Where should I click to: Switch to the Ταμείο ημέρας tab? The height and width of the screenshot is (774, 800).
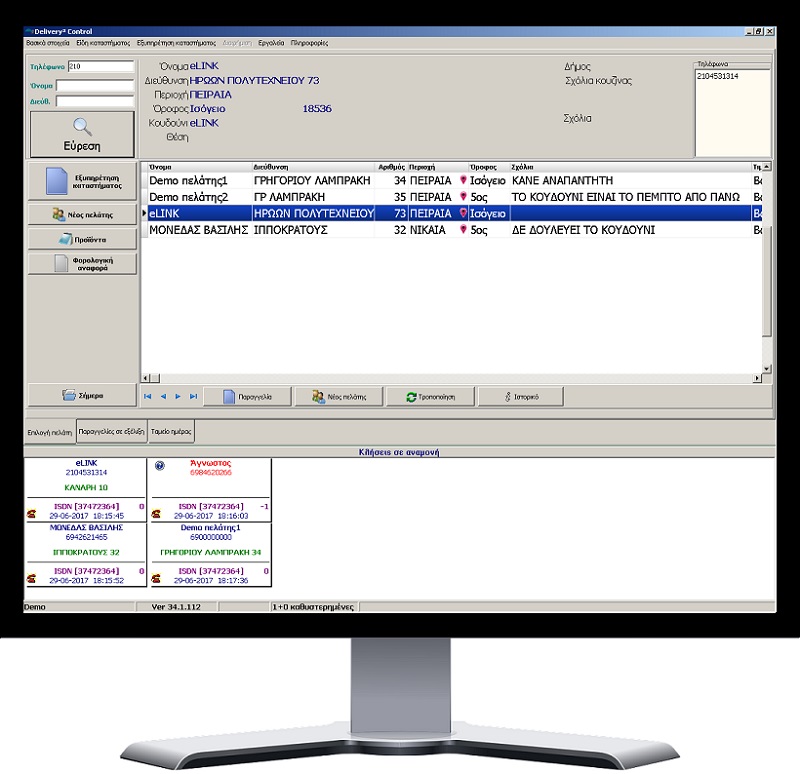pos(171,432)
